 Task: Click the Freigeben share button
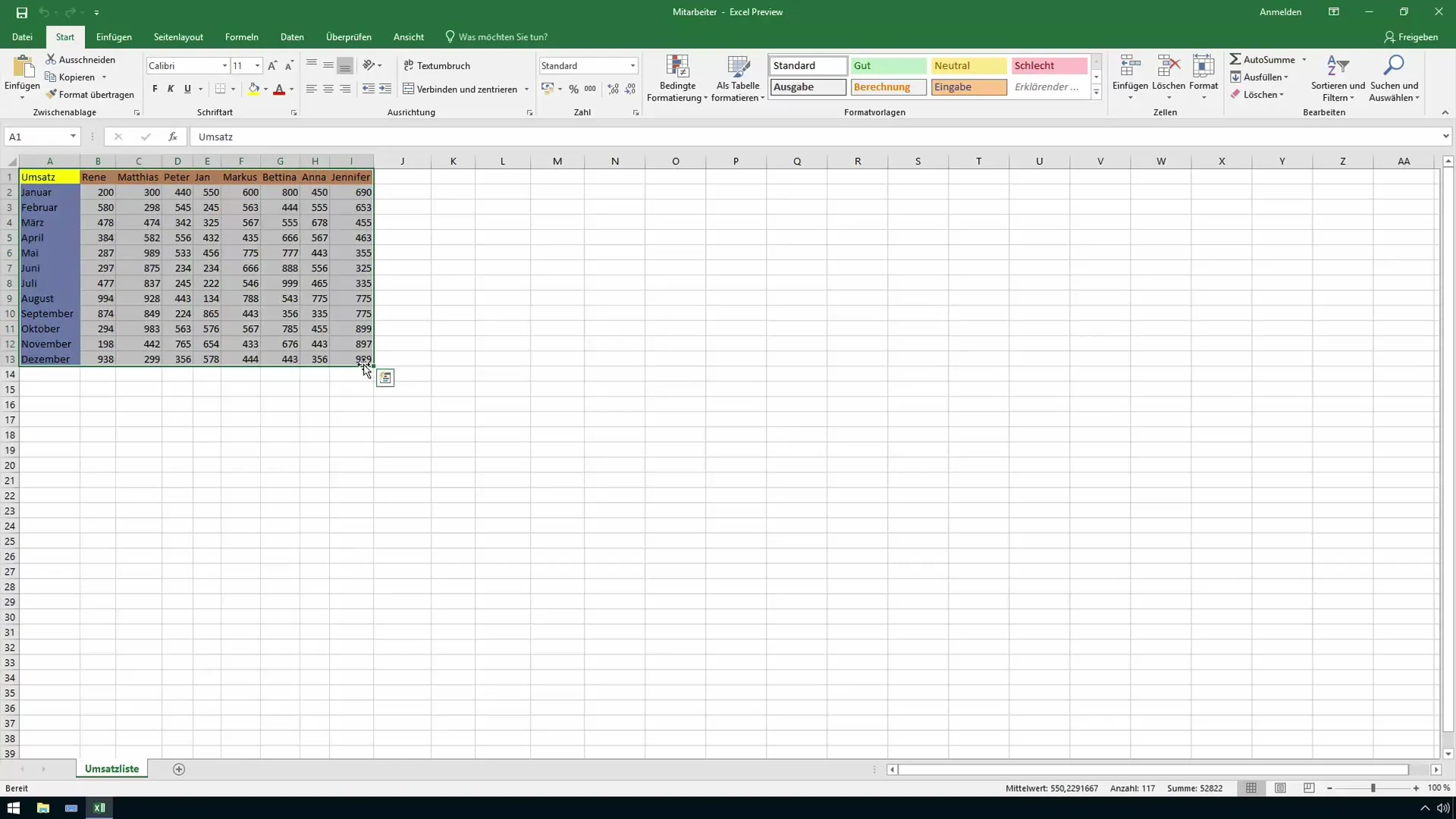(1410, 36)
